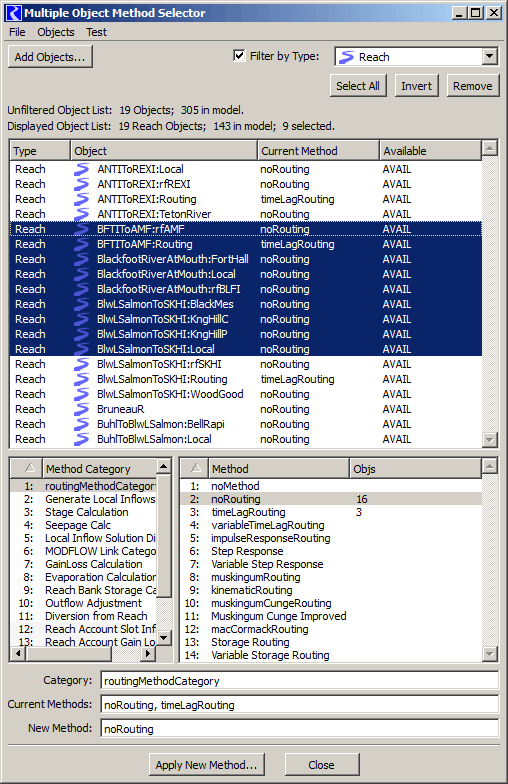Uncheck the Filter by Type checkbox
Viewport: 508px width, 784px height.
tap(239, 56)
